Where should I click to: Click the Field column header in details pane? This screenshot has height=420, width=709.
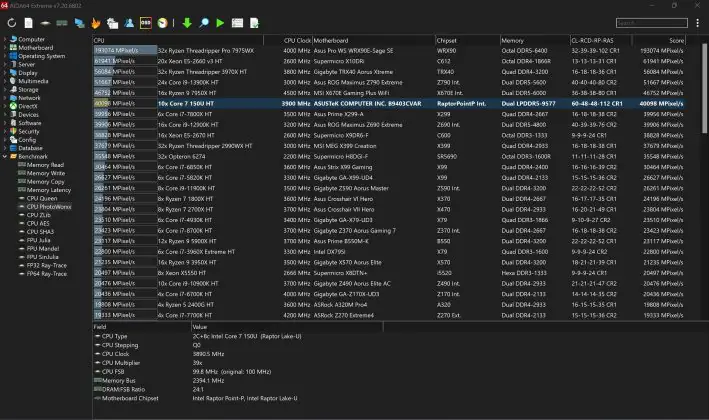tap(142, 326)
